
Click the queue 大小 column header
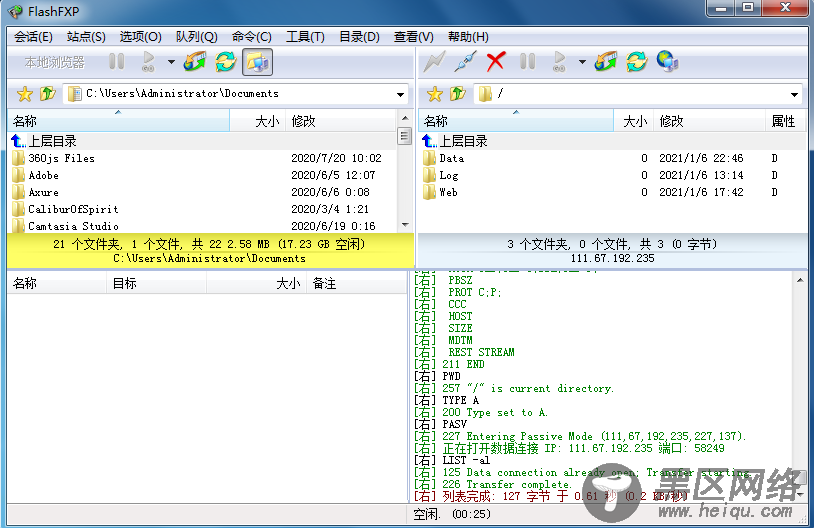coord(256,283)
